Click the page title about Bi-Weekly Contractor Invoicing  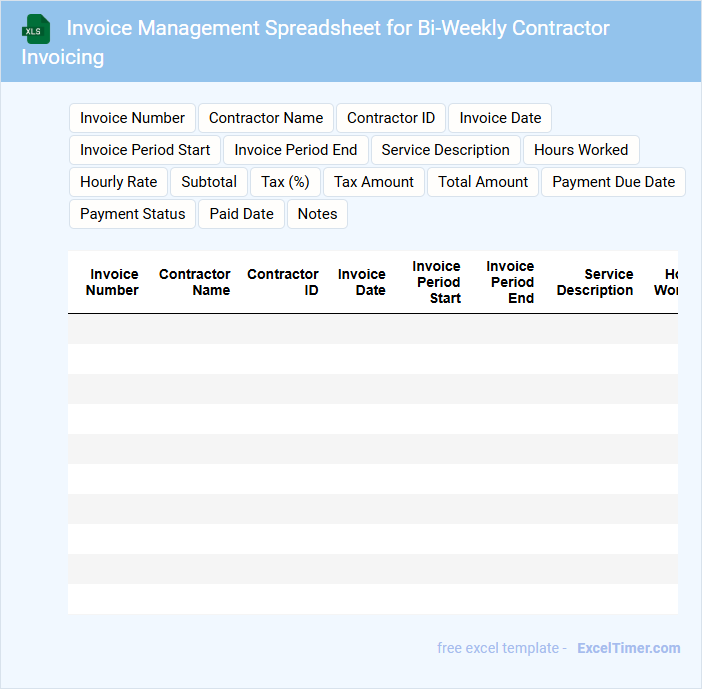[315, 42]
